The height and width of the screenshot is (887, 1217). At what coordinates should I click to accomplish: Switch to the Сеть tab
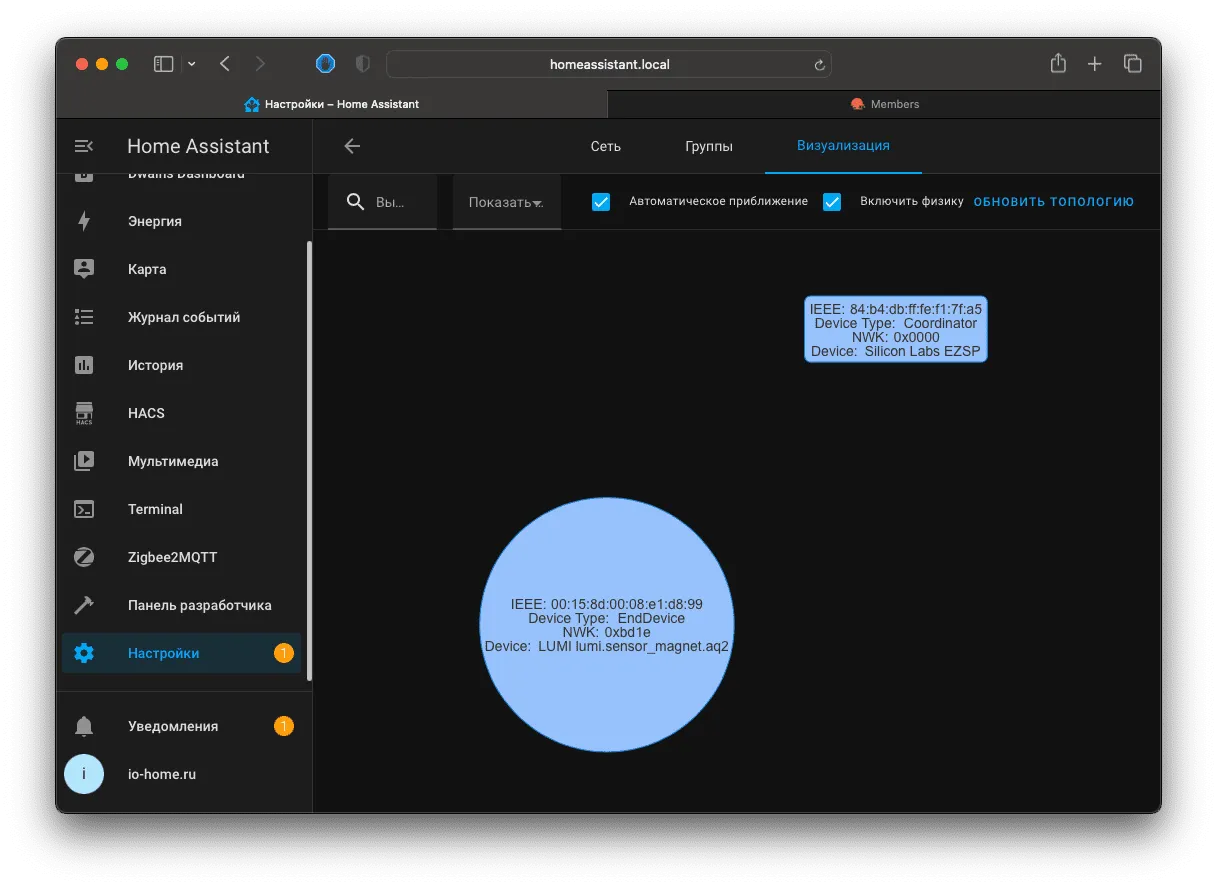coord(605,146)
